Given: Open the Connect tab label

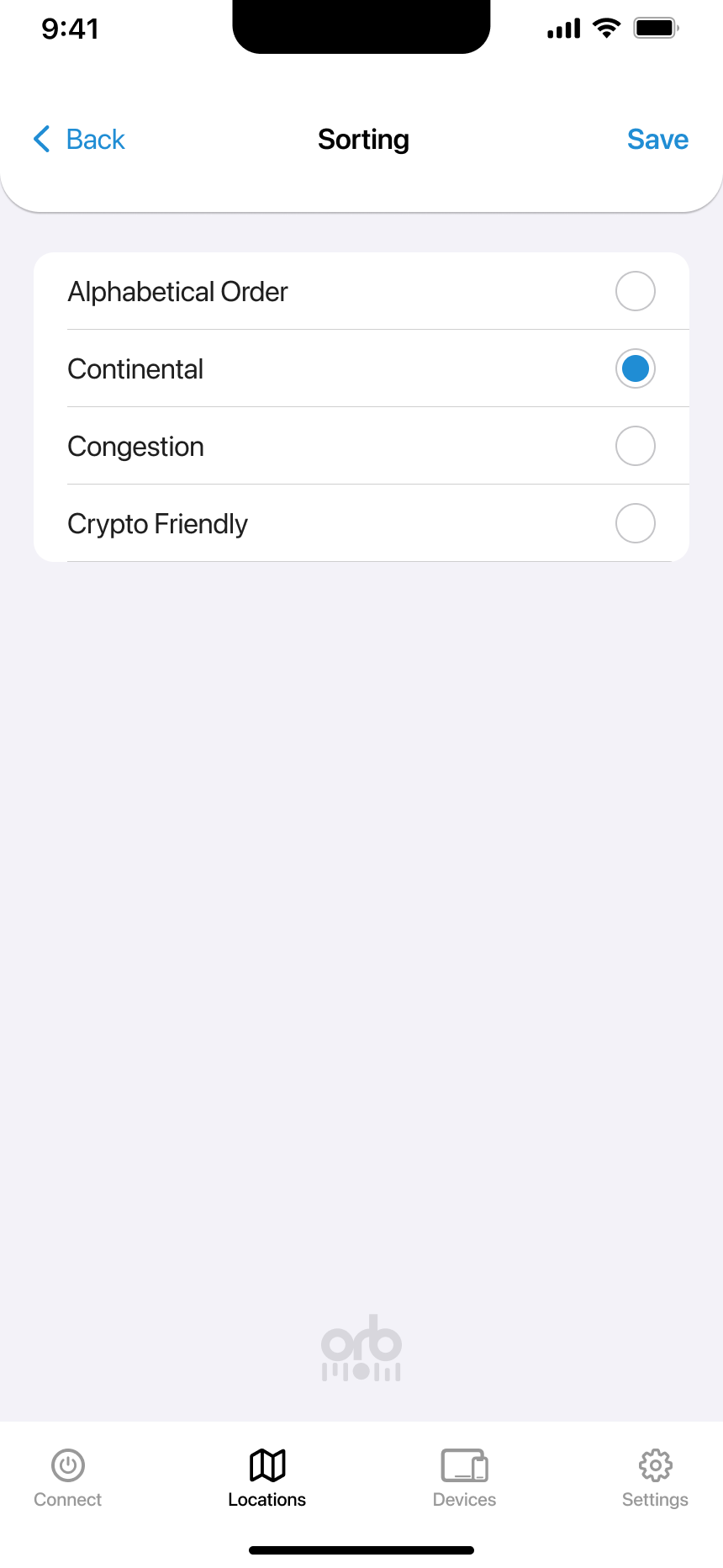Looking at the screenshot, I should (68, 1499).
